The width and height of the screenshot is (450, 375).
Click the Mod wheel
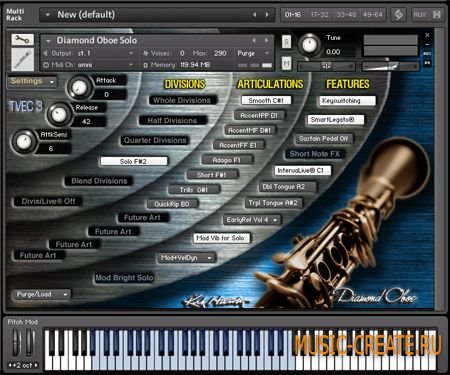[29, 342]
